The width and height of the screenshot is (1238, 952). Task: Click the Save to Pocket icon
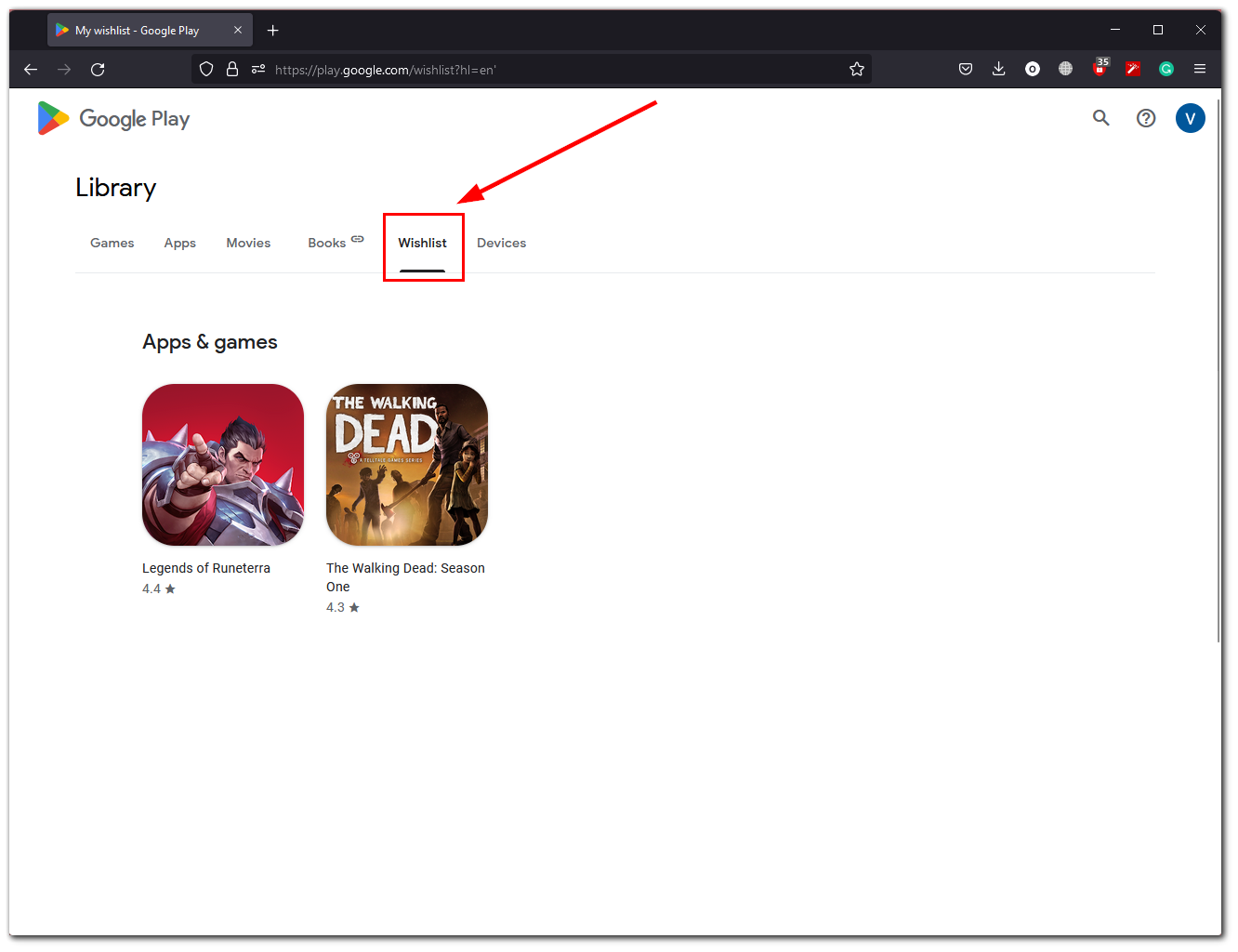(966, 69)
